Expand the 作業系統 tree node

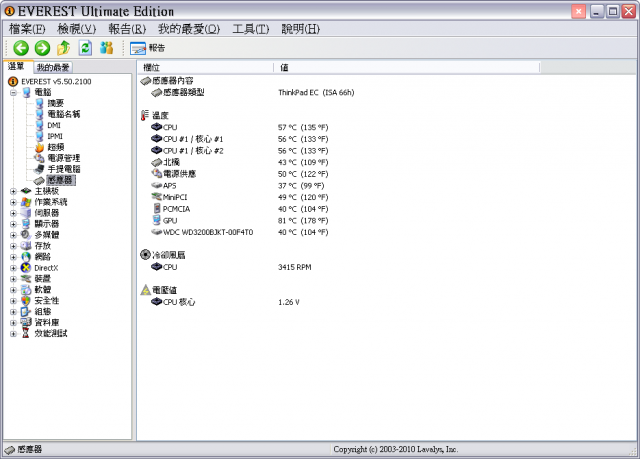coord(13,202)
